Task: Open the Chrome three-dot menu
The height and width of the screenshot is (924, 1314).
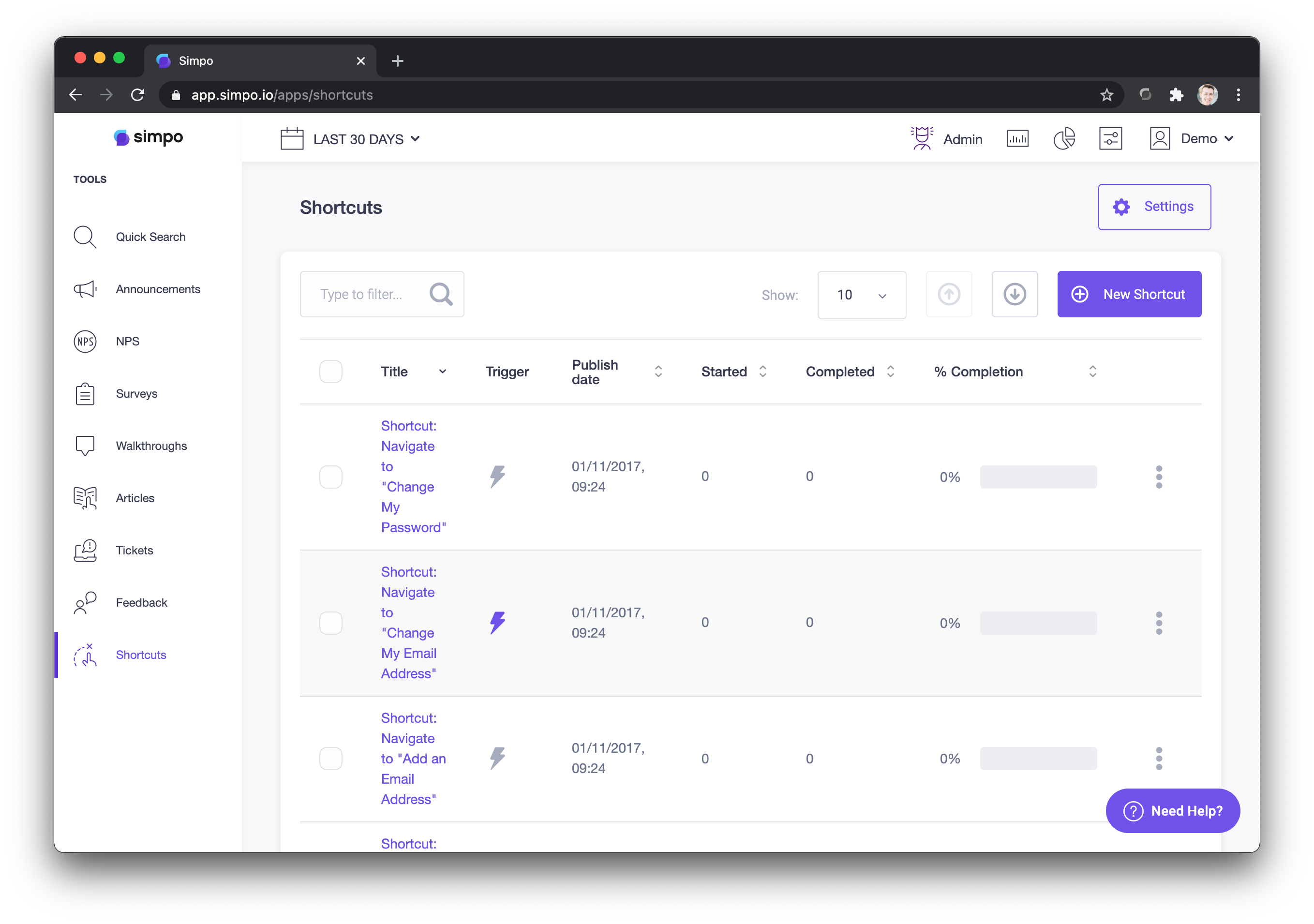Action: (1239, 95)
